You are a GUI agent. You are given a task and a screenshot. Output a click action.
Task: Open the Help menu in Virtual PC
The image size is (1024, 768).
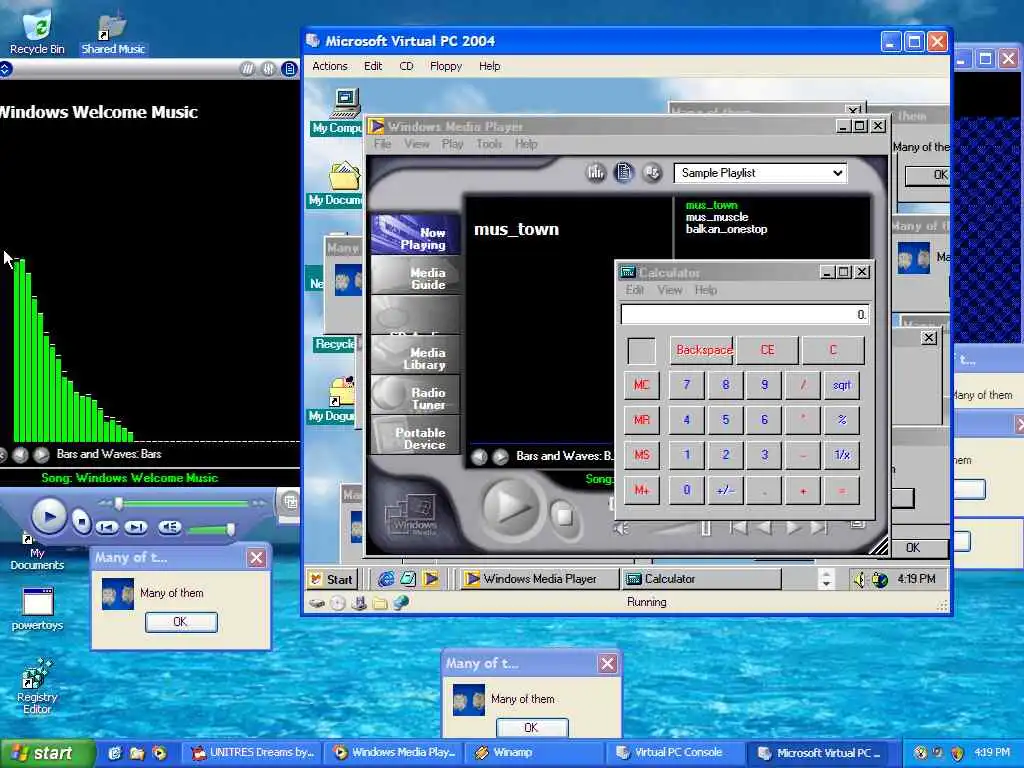point(489,66)
